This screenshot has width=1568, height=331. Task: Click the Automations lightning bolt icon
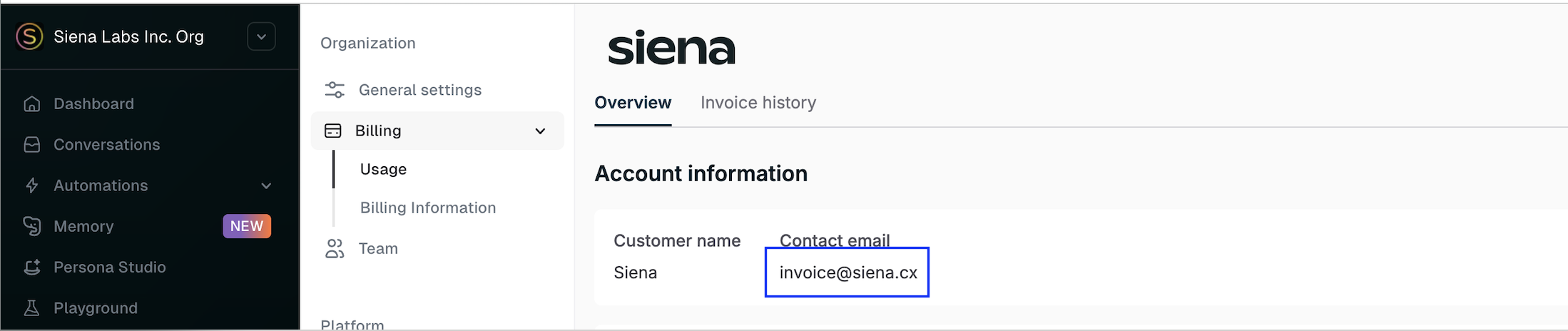coord(31,185)
